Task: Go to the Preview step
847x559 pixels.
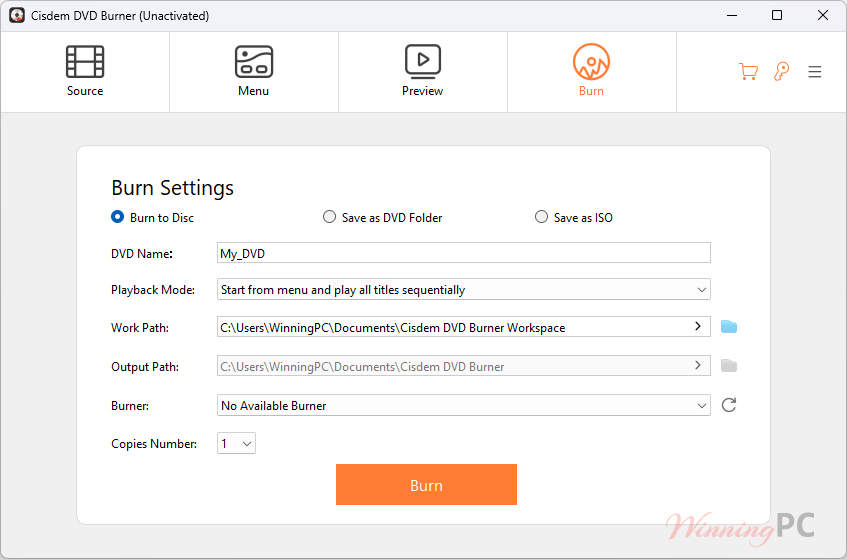Action: click(422, 72)
